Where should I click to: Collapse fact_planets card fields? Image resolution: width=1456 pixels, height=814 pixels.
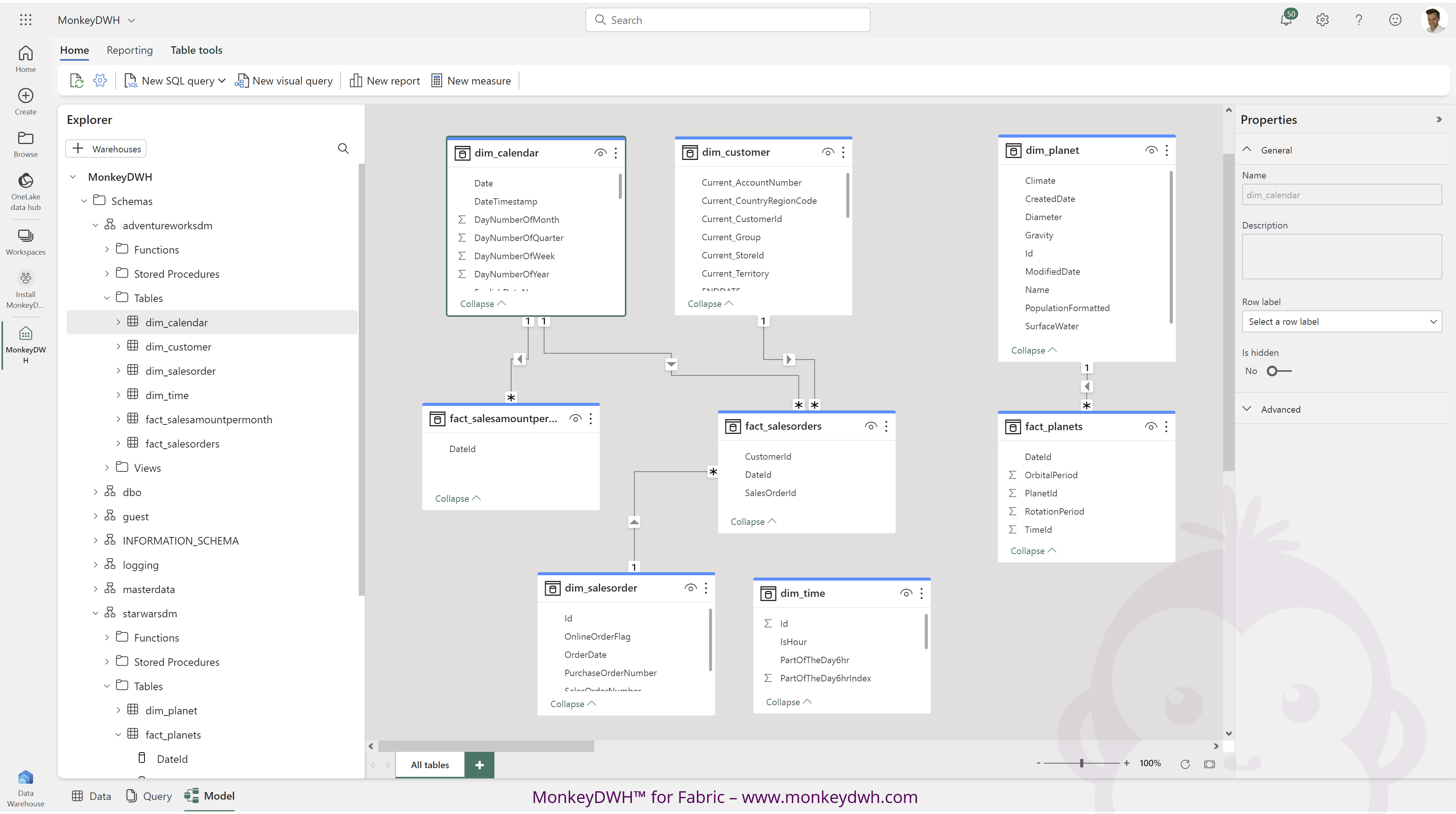click(1033, 551)
